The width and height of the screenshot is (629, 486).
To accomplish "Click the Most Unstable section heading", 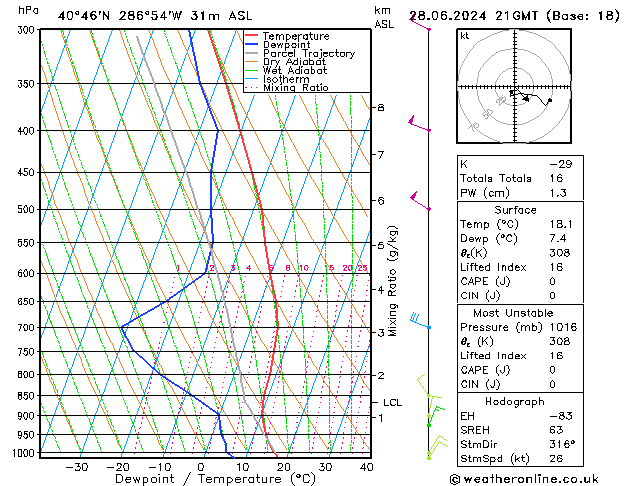I will pyautogui.click(x=513, y=313).
